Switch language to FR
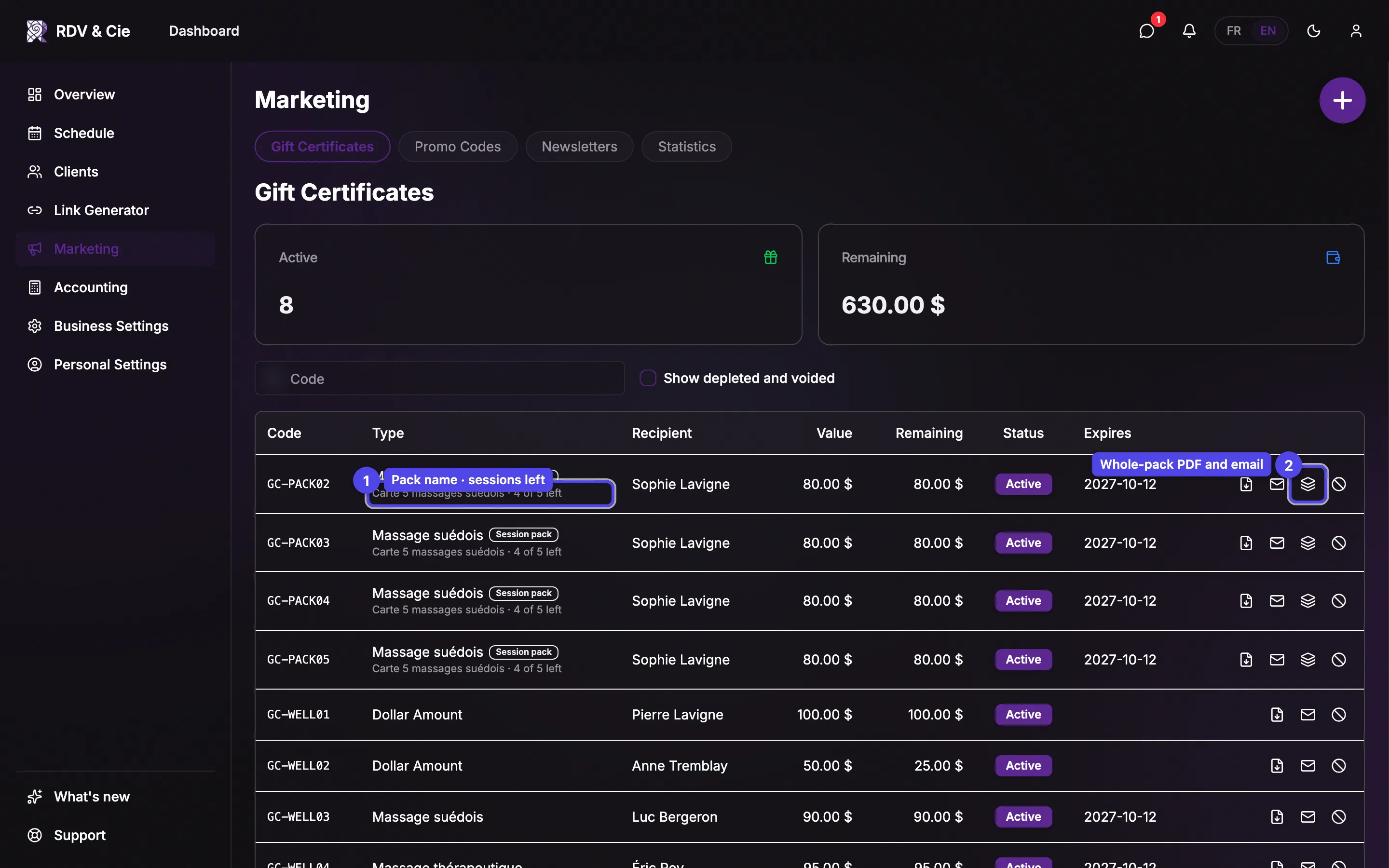 [x=1233, y=30]
